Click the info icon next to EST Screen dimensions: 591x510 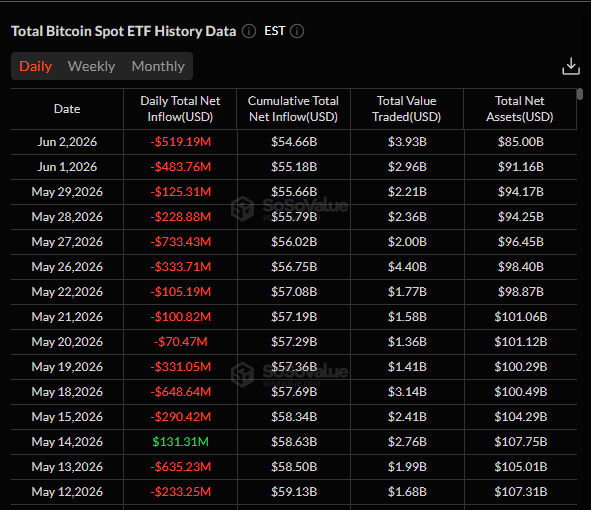click(297, 31)
